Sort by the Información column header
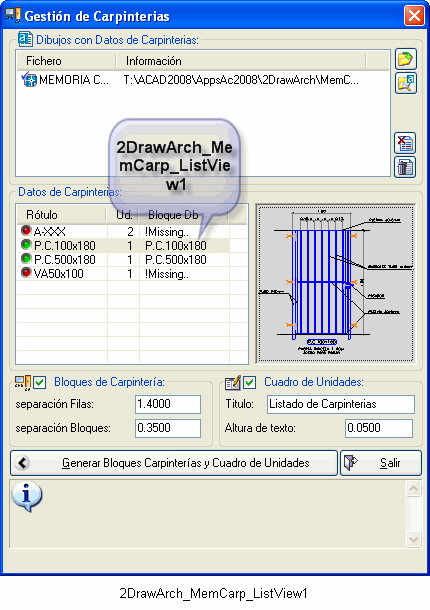This screenshot has width=430, height=610. click(241, 61)
